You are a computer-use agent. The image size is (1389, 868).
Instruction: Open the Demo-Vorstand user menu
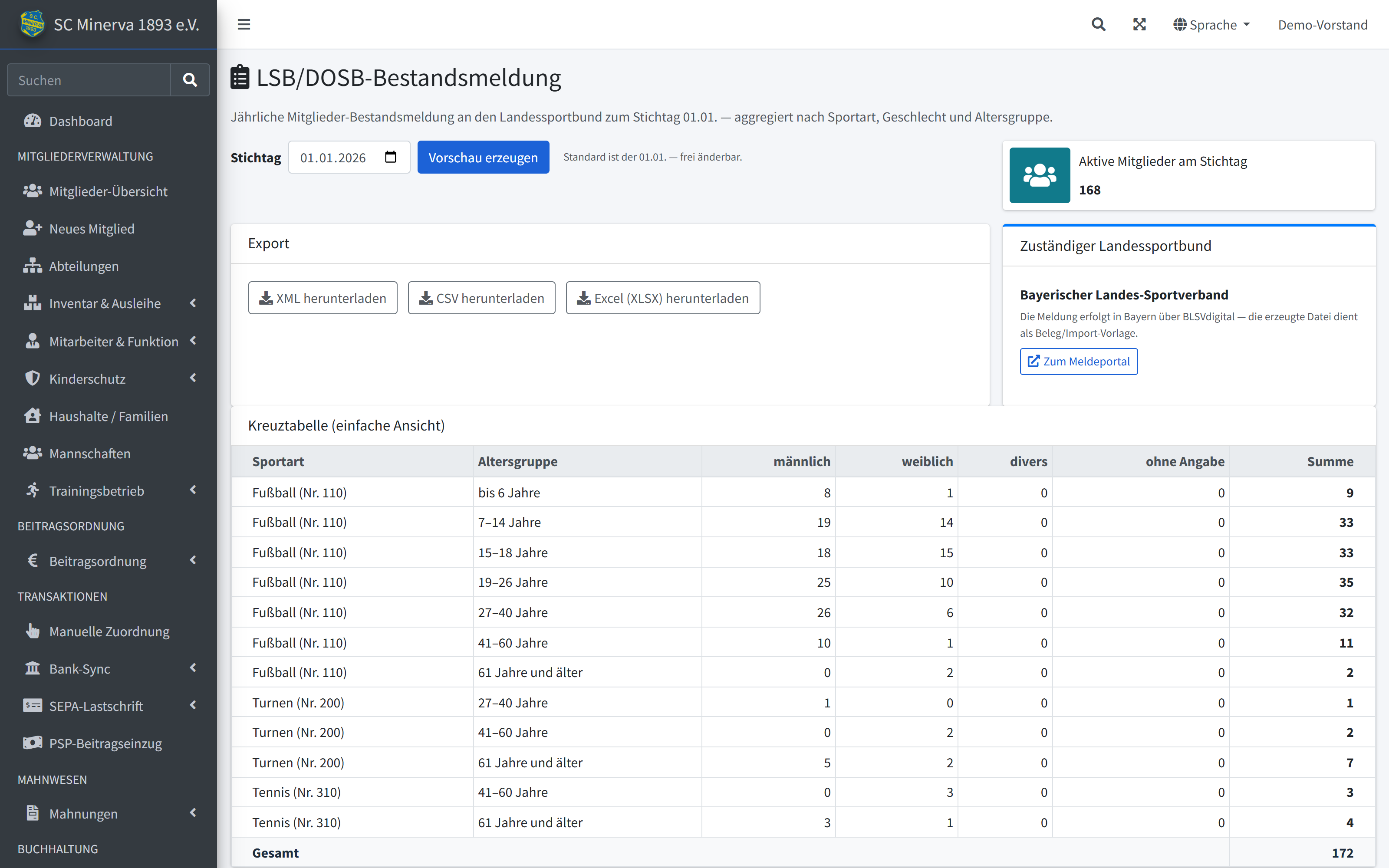click(1323, 25)
